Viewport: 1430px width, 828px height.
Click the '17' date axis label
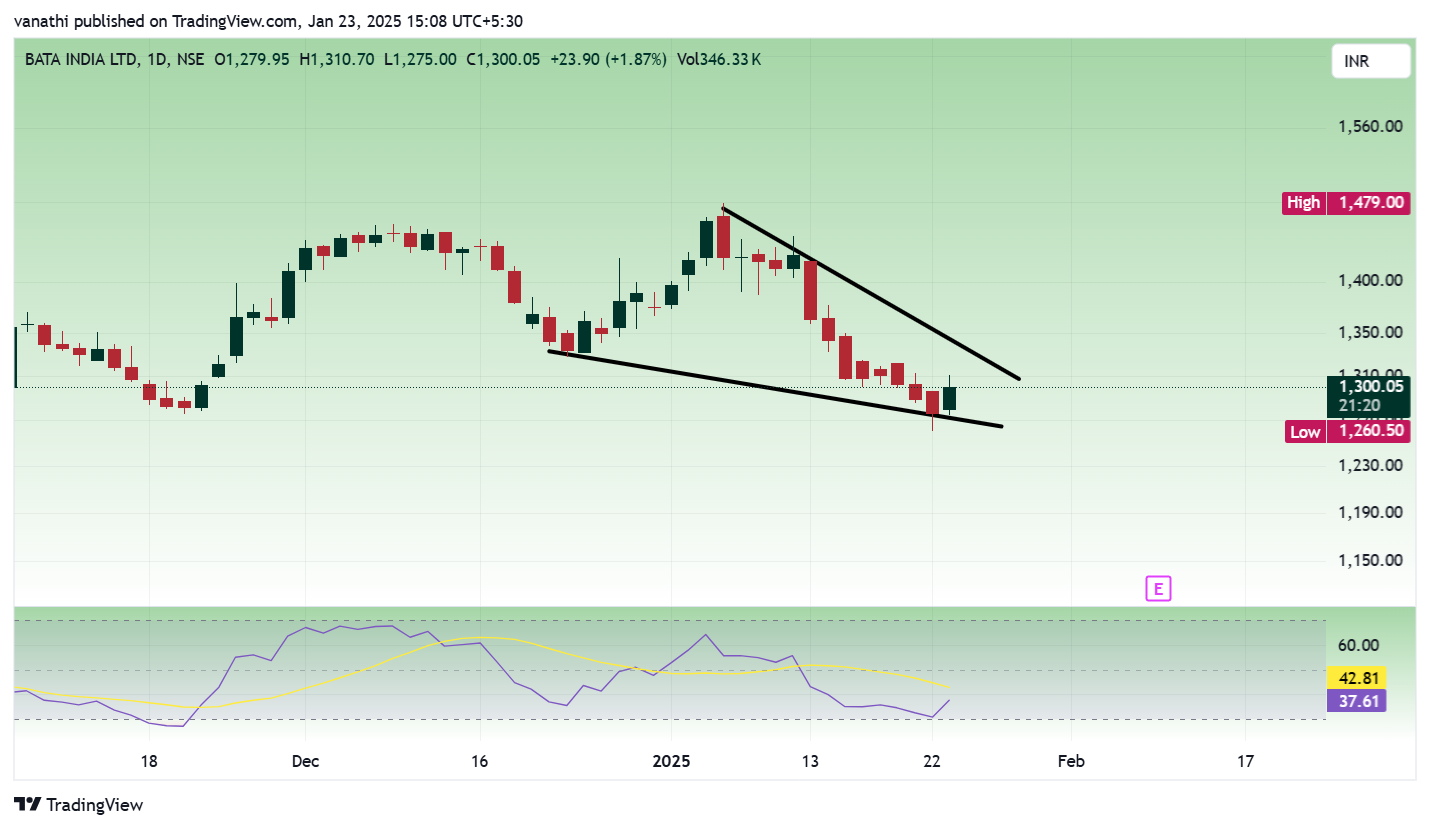1246,762
